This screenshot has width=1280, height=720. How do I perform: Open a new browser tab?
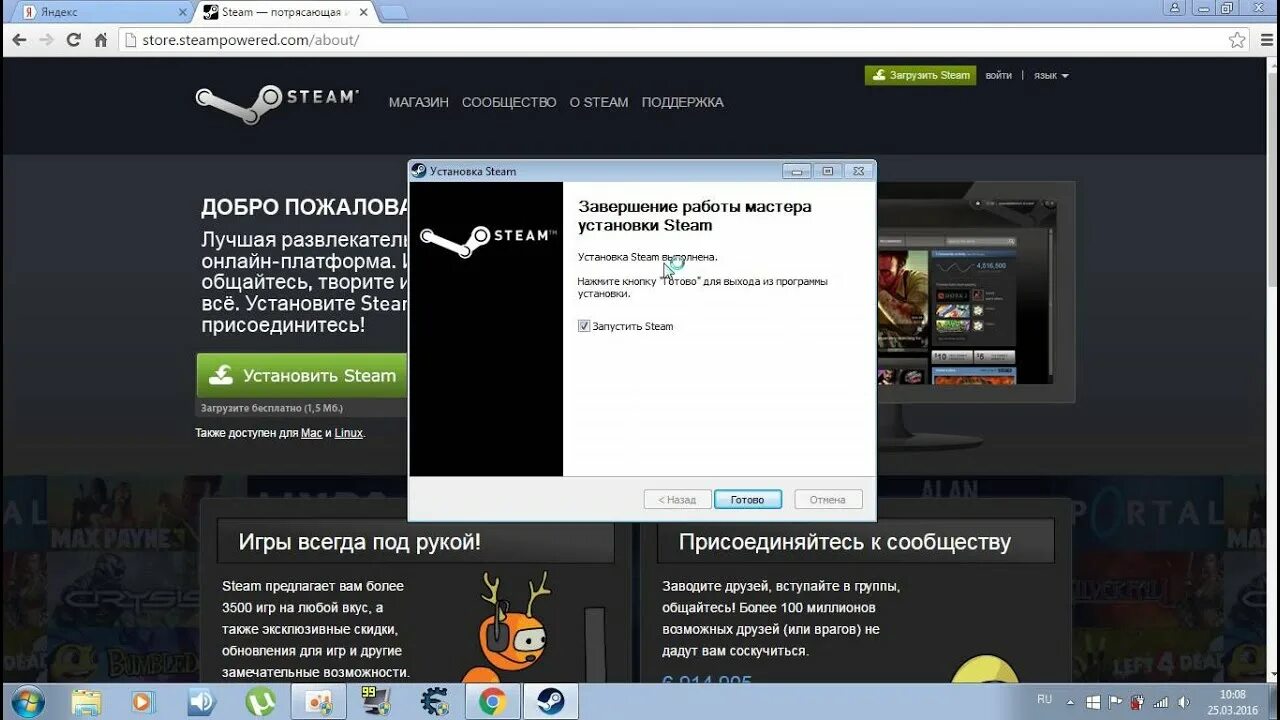click(x=393, y=13)
